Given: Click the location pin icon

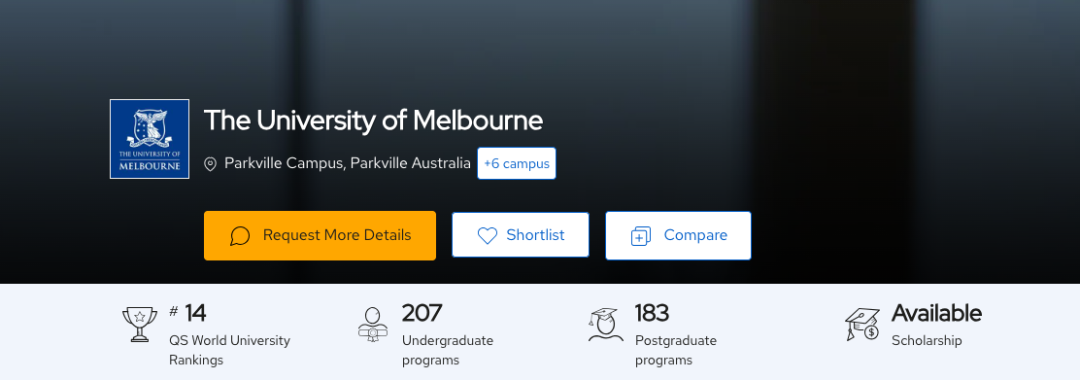Looking at the screenshot, I should 211,164.
